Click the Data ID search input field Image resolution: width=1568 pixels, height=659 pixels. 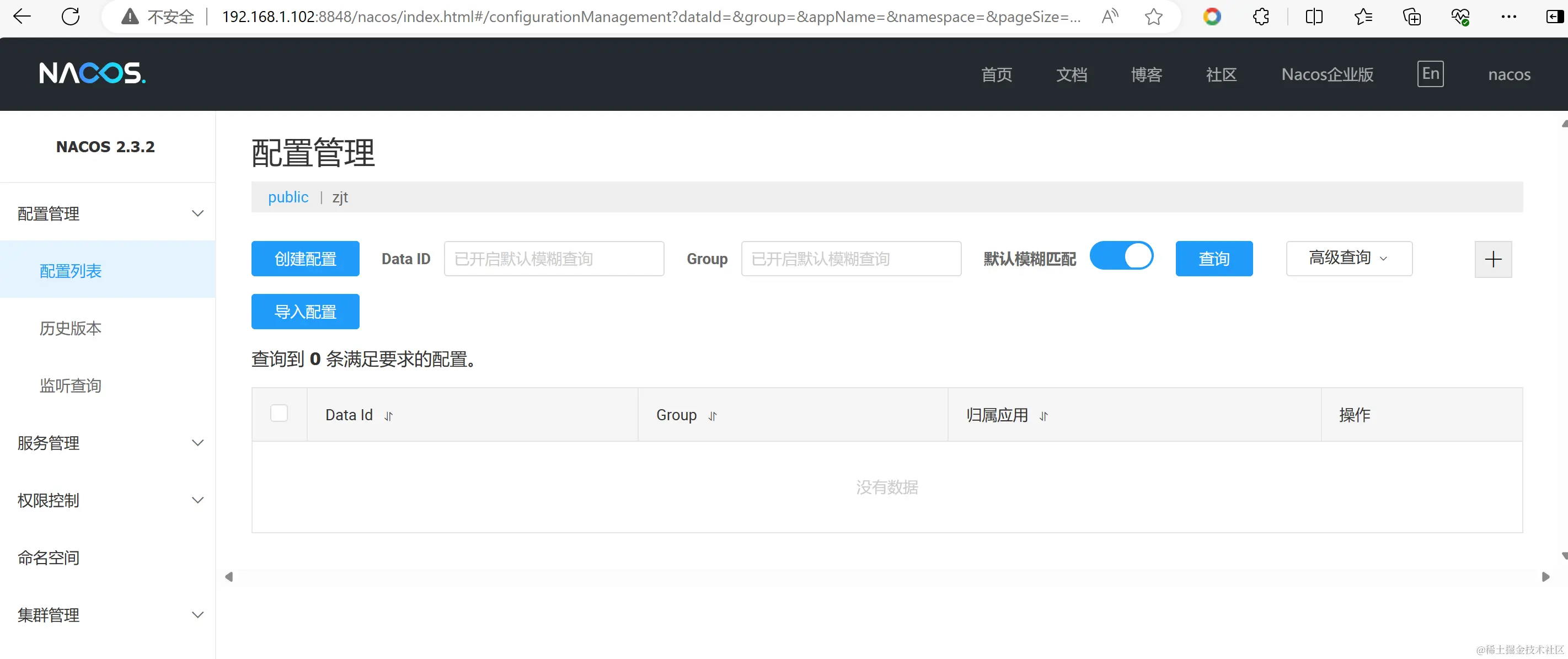(553, 259)
